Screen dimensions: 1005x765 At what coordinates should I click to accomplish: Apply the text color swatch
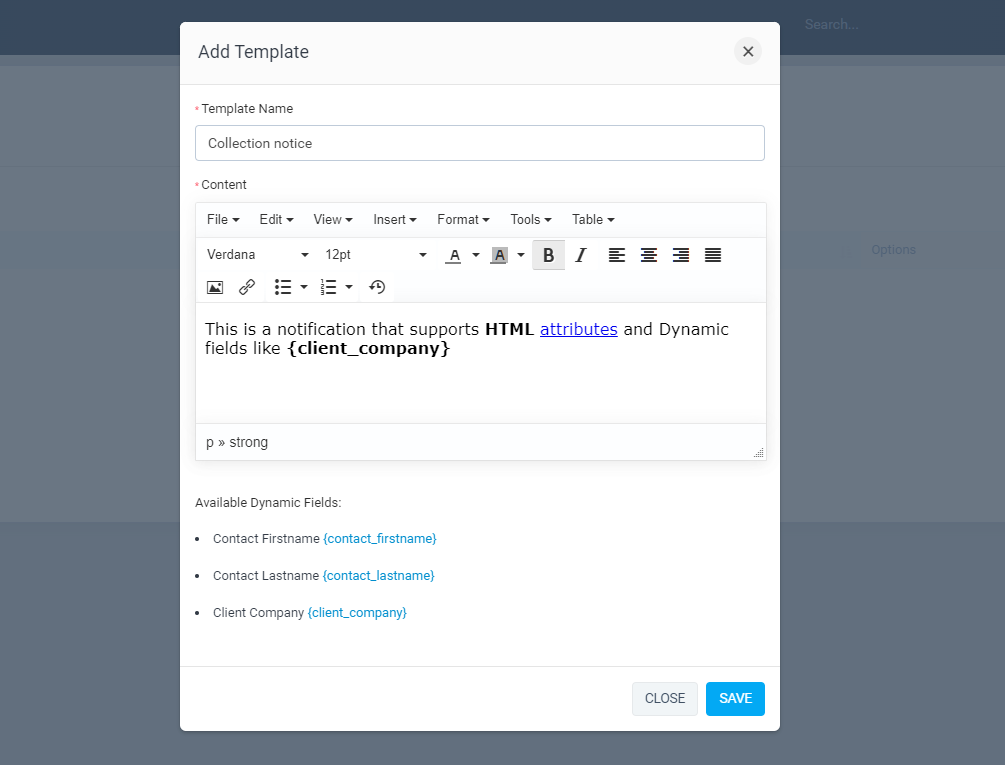(x=454, y=255)
